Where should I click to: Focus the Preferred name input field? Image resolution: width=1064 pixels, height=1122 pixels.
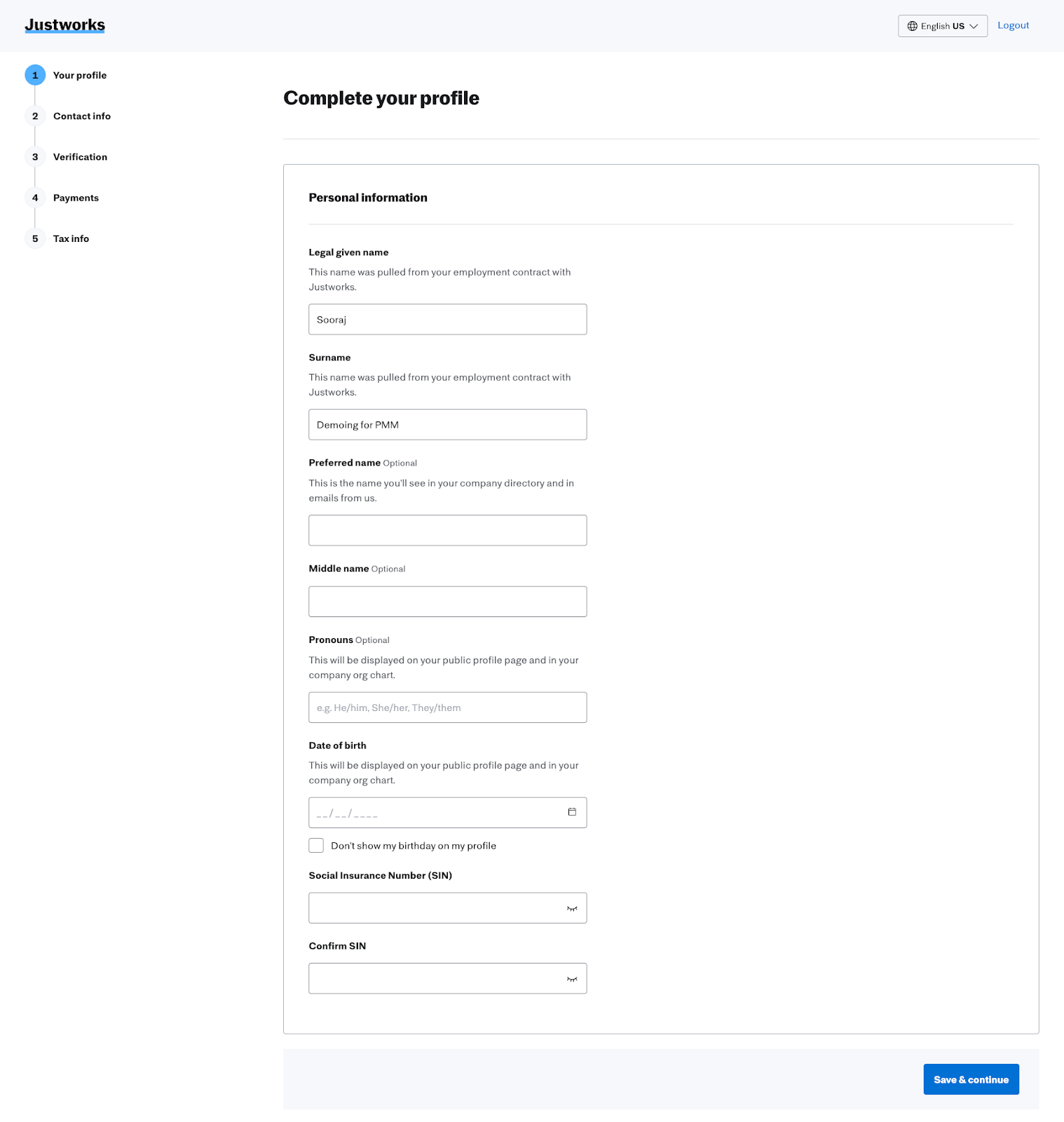point(447,530)
